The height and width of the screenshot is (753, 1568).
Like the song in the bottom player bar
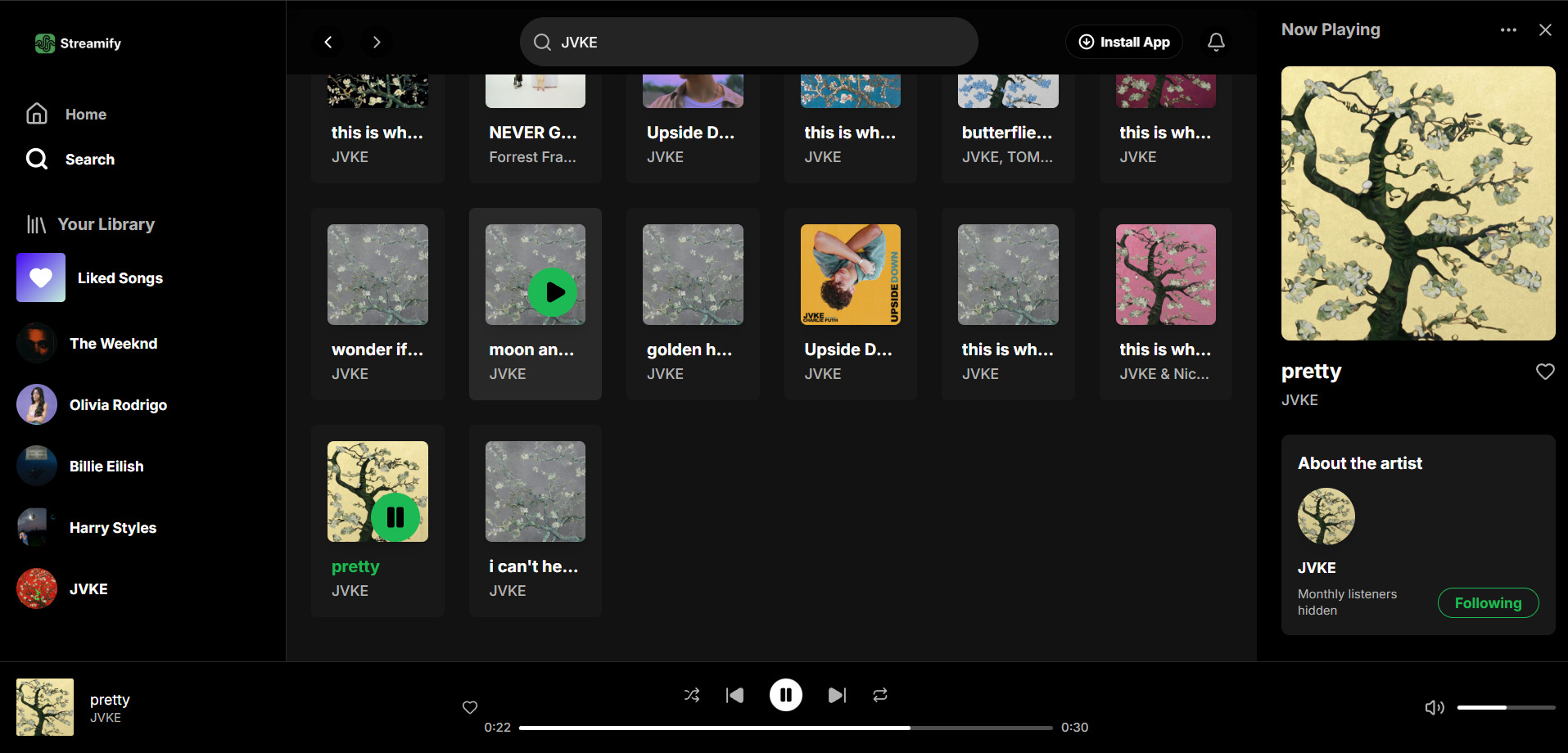pyautogui.click(x=470, y=707)
